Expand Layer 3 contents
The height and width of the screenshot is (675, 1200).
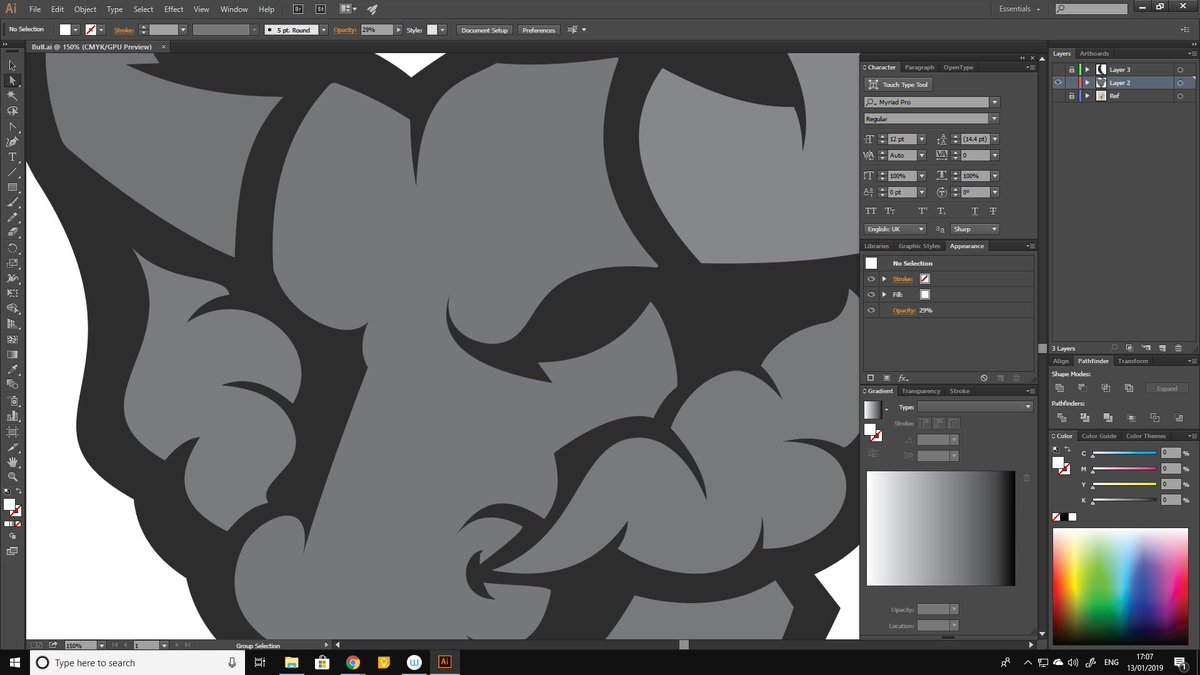(x=1087, y=69)
